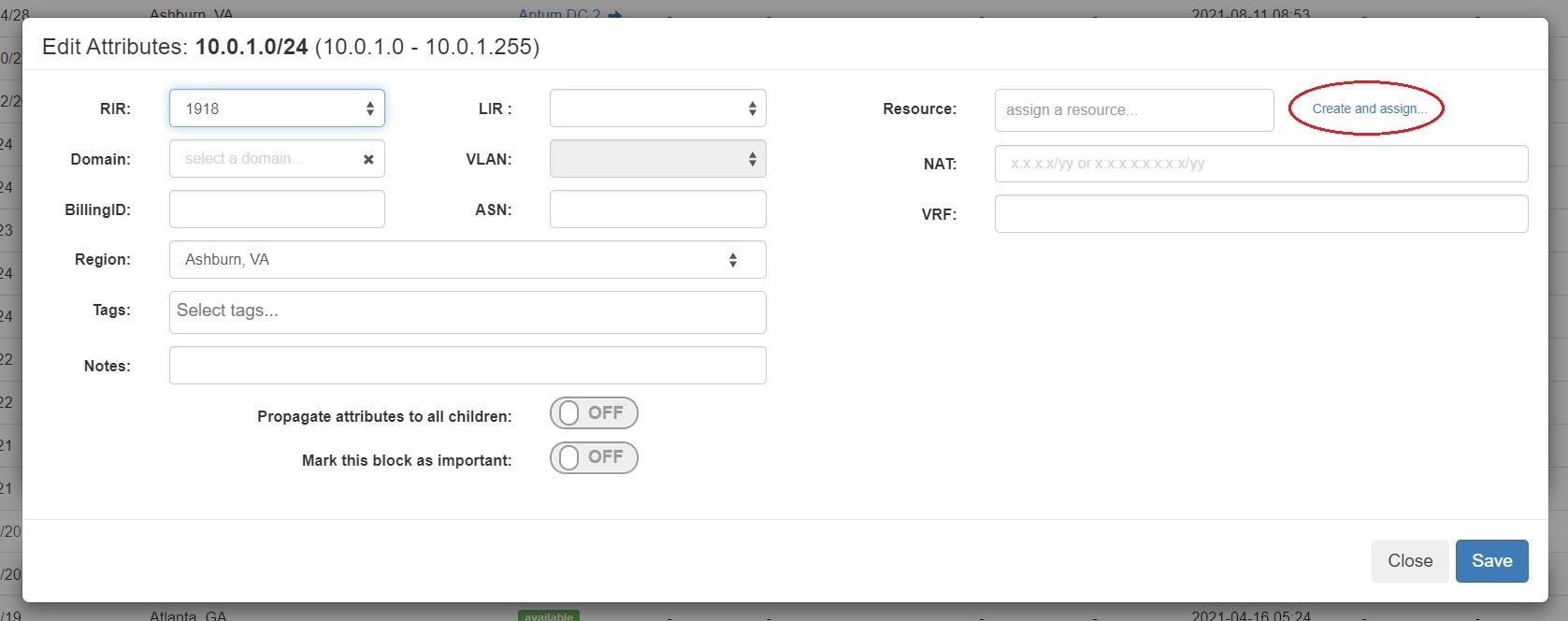1568x621 pixels.
Task: Click into the Notes text box
Action: 467,366
